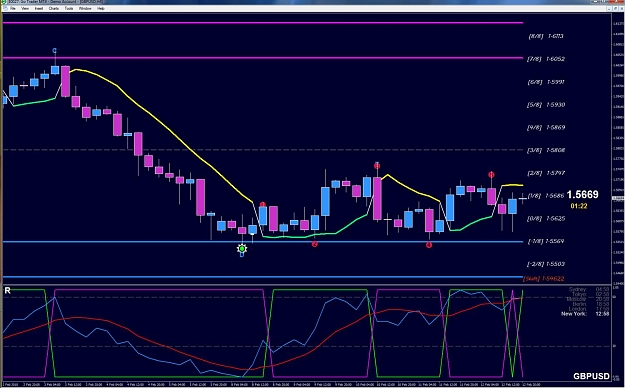This screenshot has width=625, height=388.
Task: Select the [1/8] 1.5686 level label
Action: (546, 196)
